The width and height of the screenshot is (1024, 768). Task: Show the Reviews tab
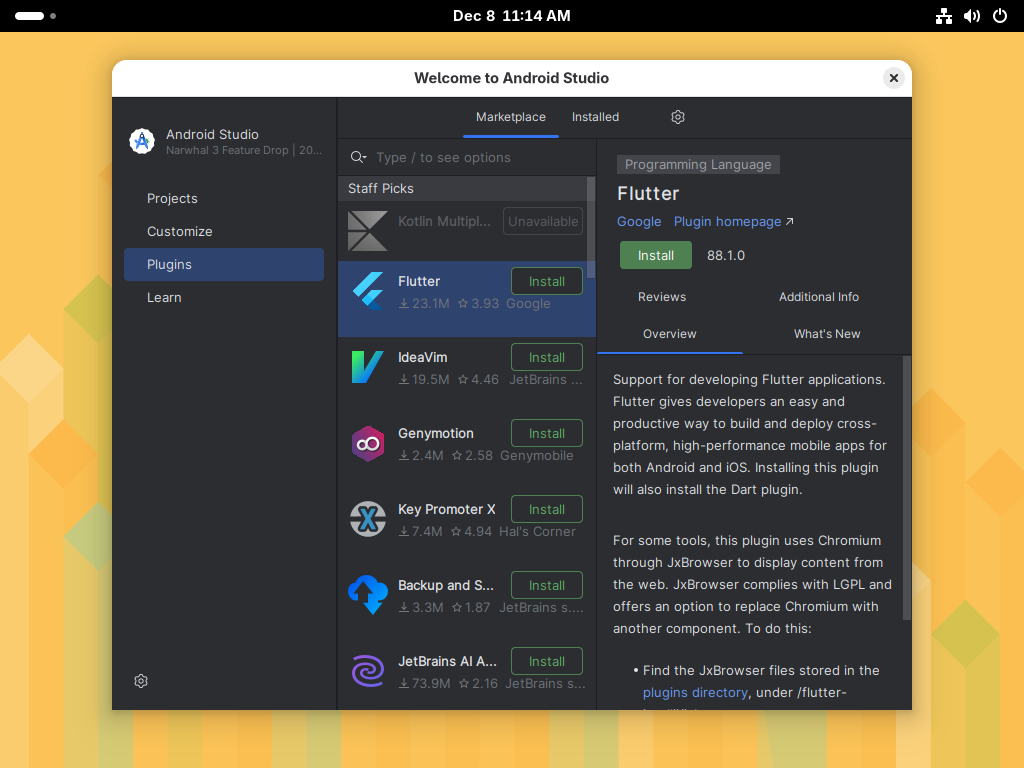[662, 297]
